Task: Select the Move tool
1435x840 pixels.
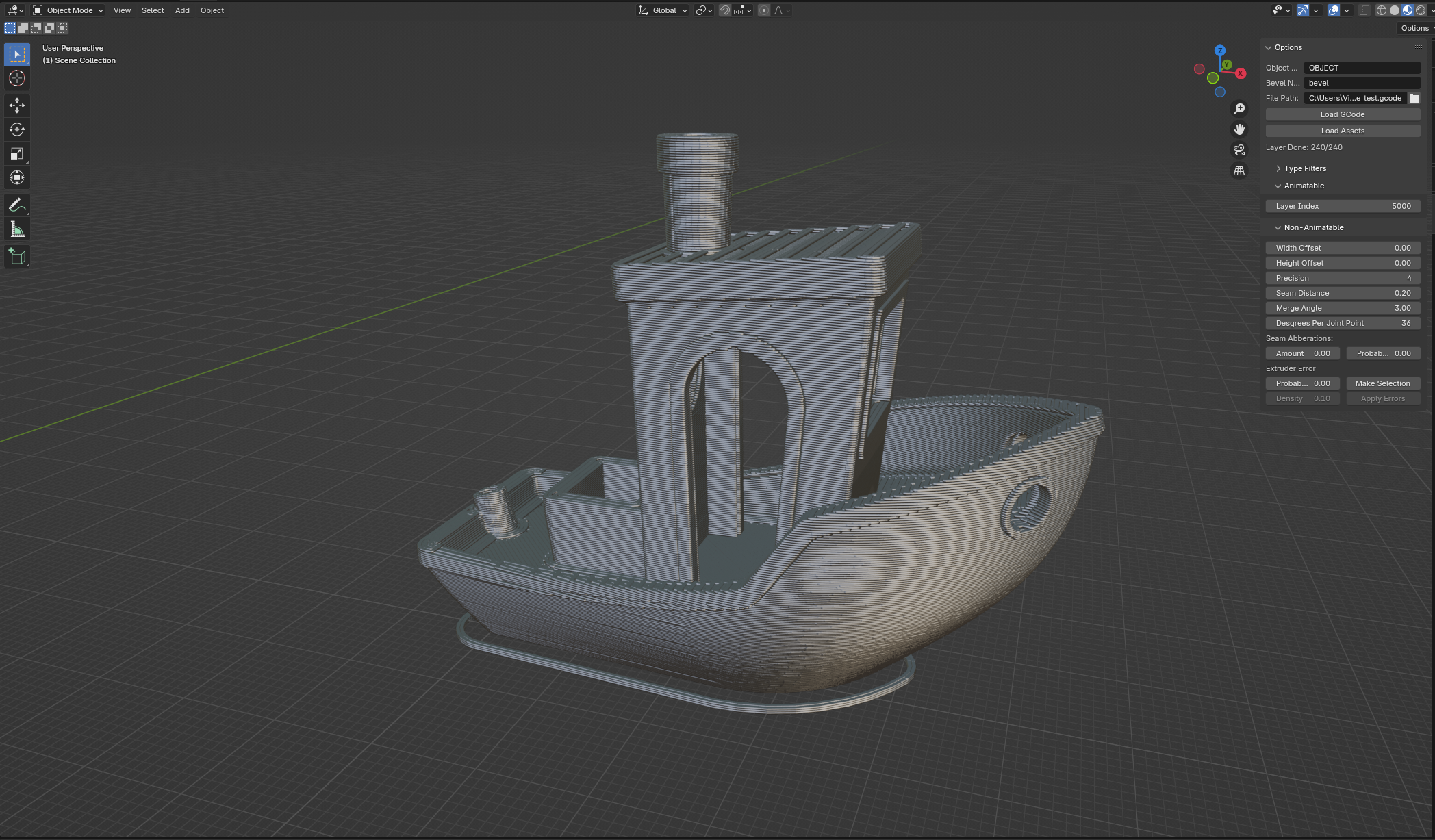Action: (17, 105)
